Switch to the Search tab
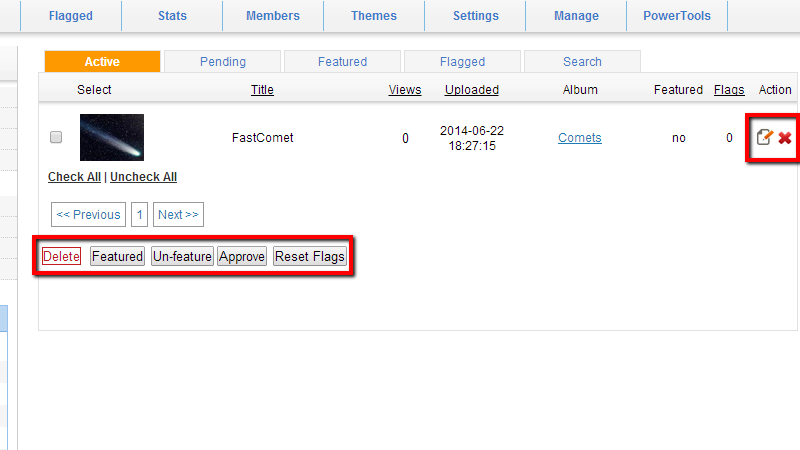The image size is (800, 450). point(582,61)
